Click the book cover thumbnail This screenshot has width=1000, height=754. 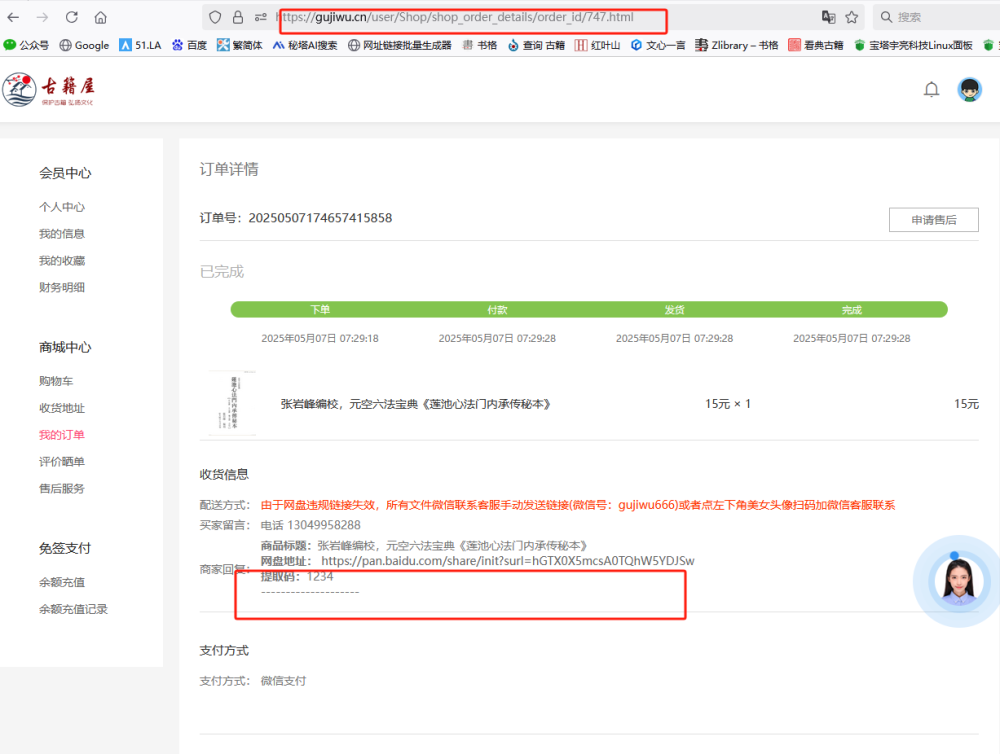[232, 403]
